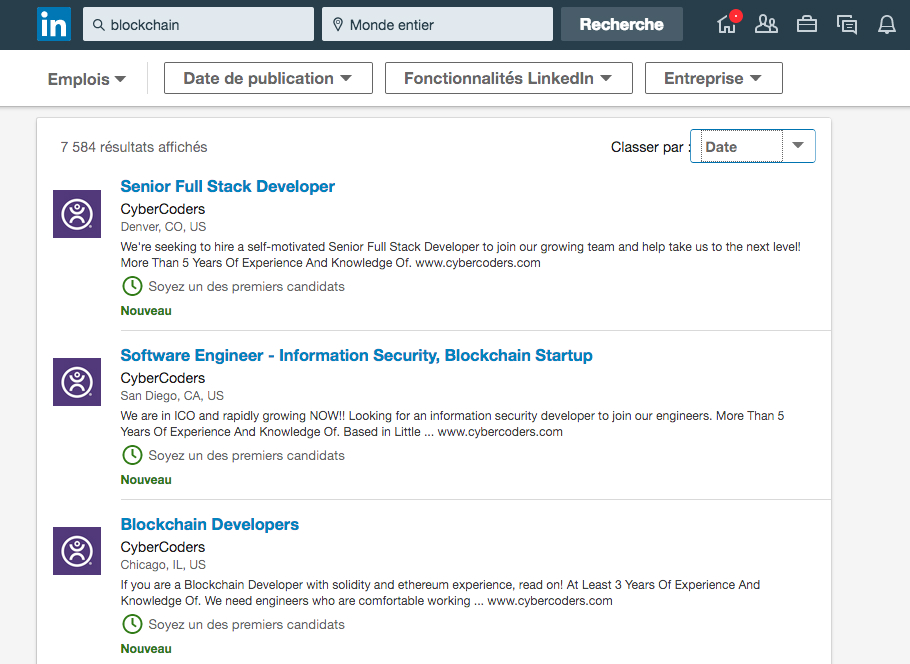910x664 pixels.
Task: Go to home feed with notification dot
Action: [728, 23]
